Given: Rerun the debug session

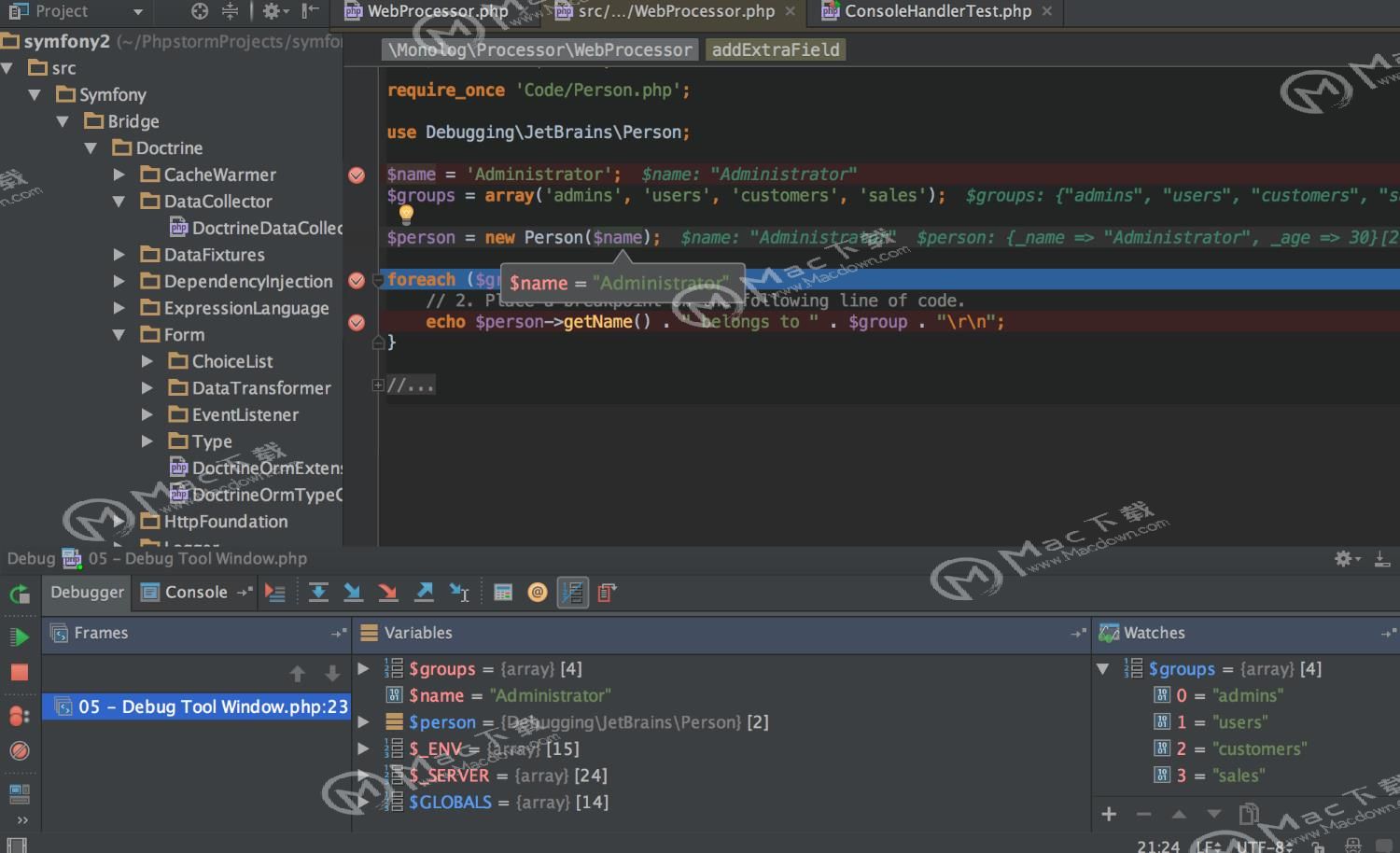Looking at the screenshot, I should coord(19,594).
